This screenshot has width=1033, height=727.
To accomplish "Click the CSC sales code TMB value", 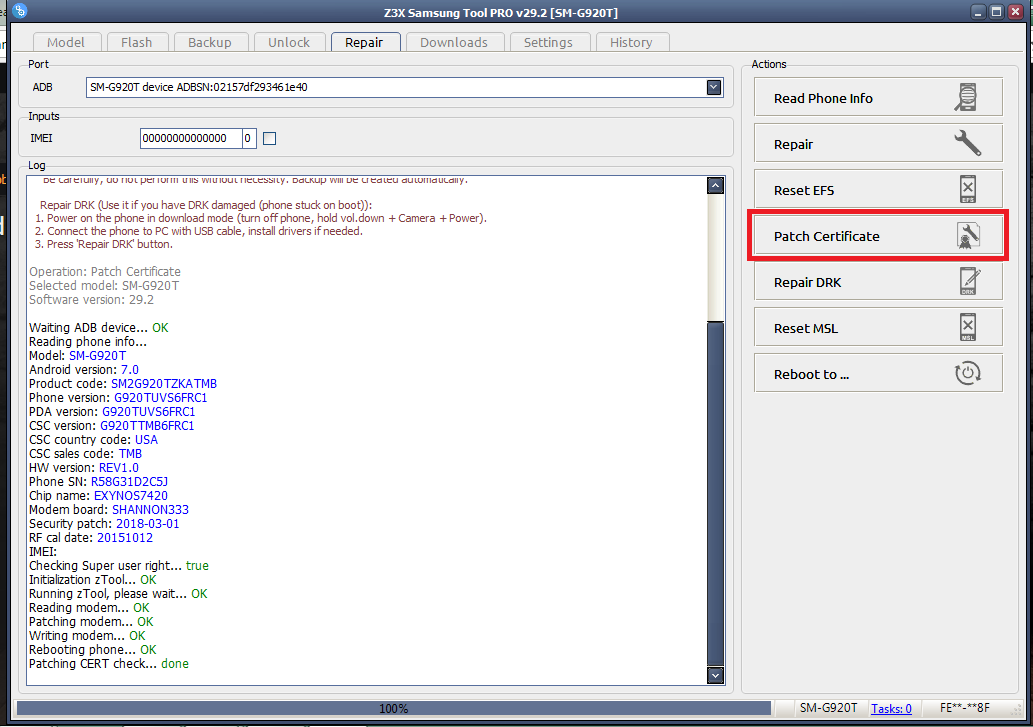I will 130,454.
